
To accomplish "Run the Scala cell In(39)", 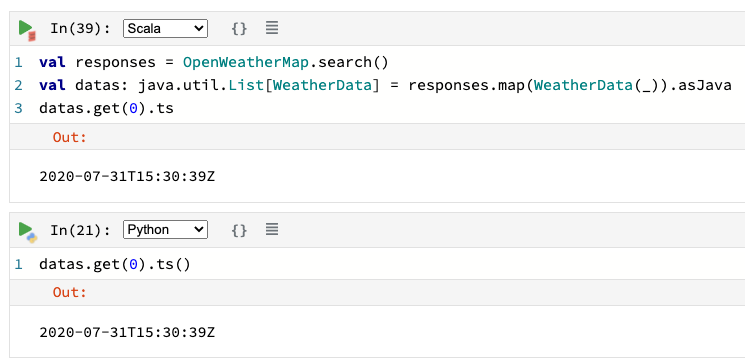I will (26, 29).
